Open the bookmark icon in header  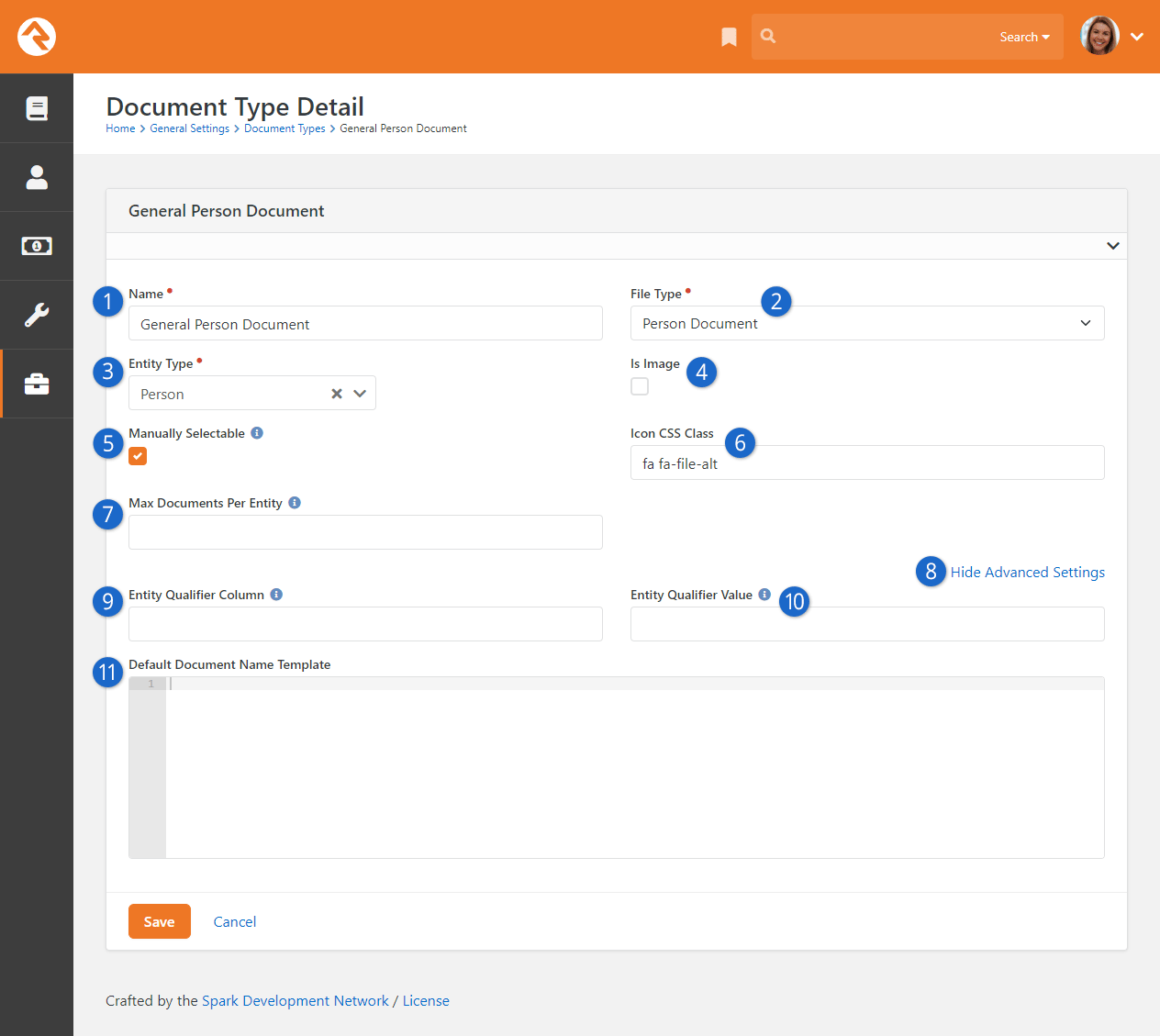click(729, 37)
